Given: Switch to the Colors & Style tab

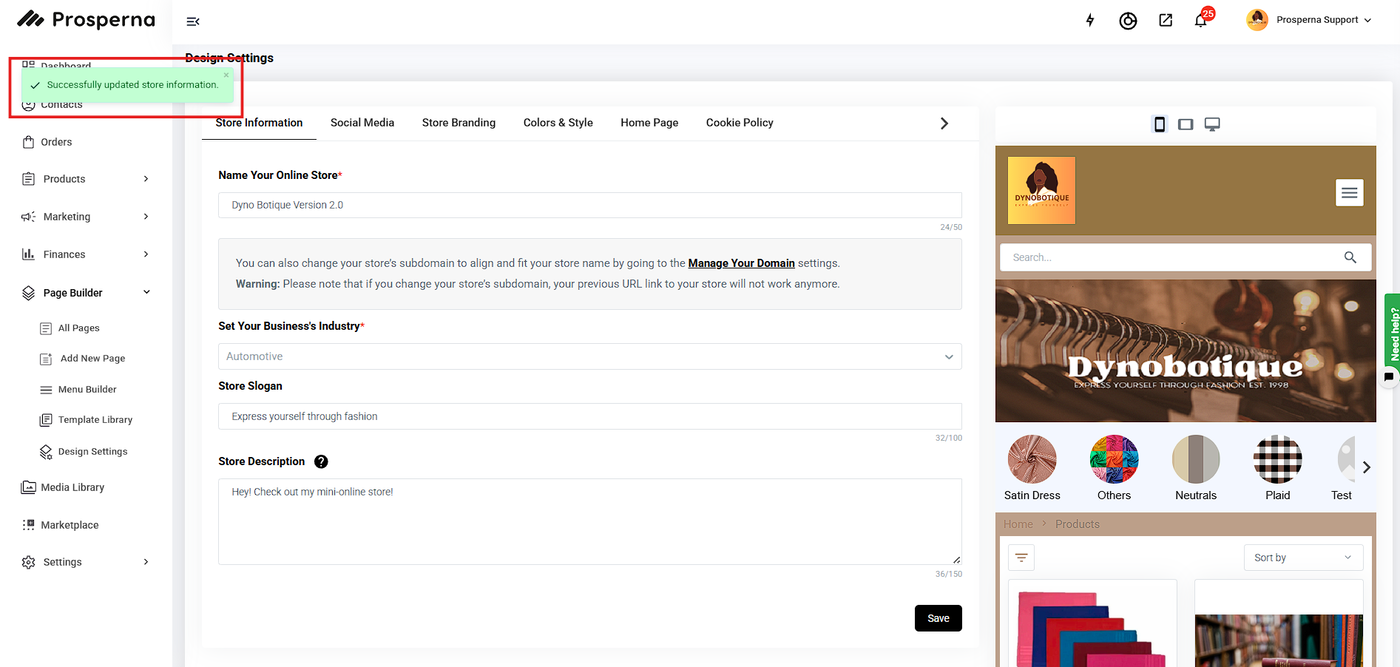Looking at the screenshot, I should (x=558, y=123).
